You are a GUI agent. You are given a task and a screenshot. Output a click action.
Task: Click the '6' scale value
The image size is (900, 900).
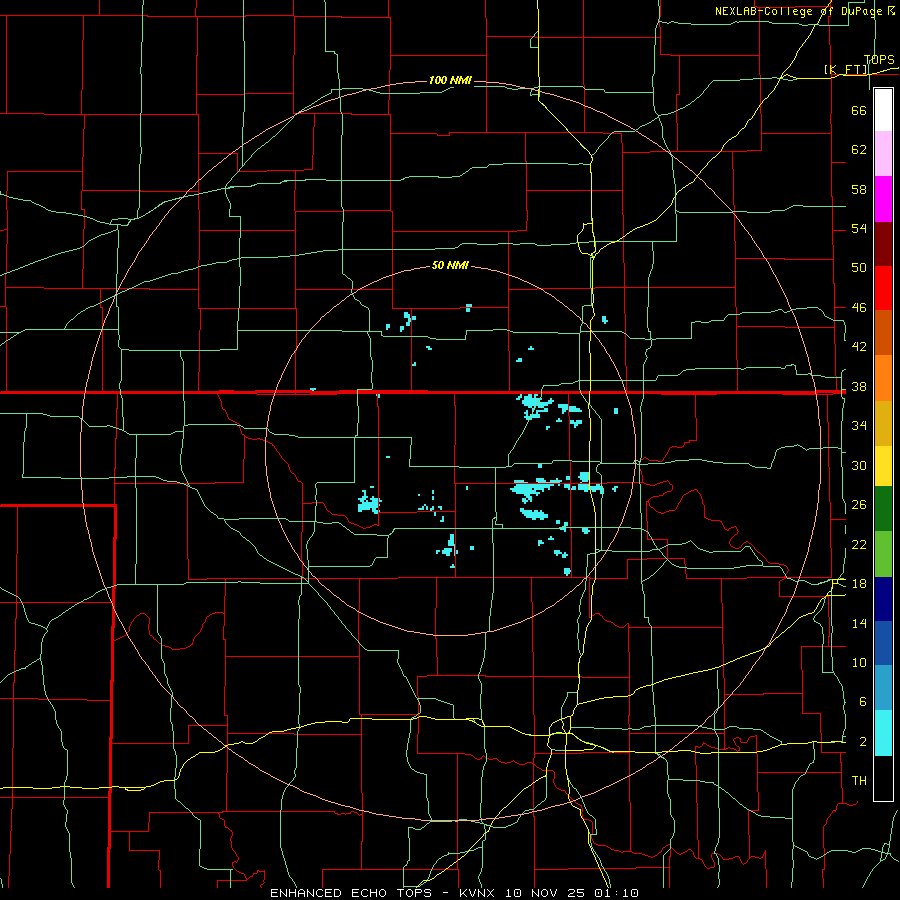(863, 701)
